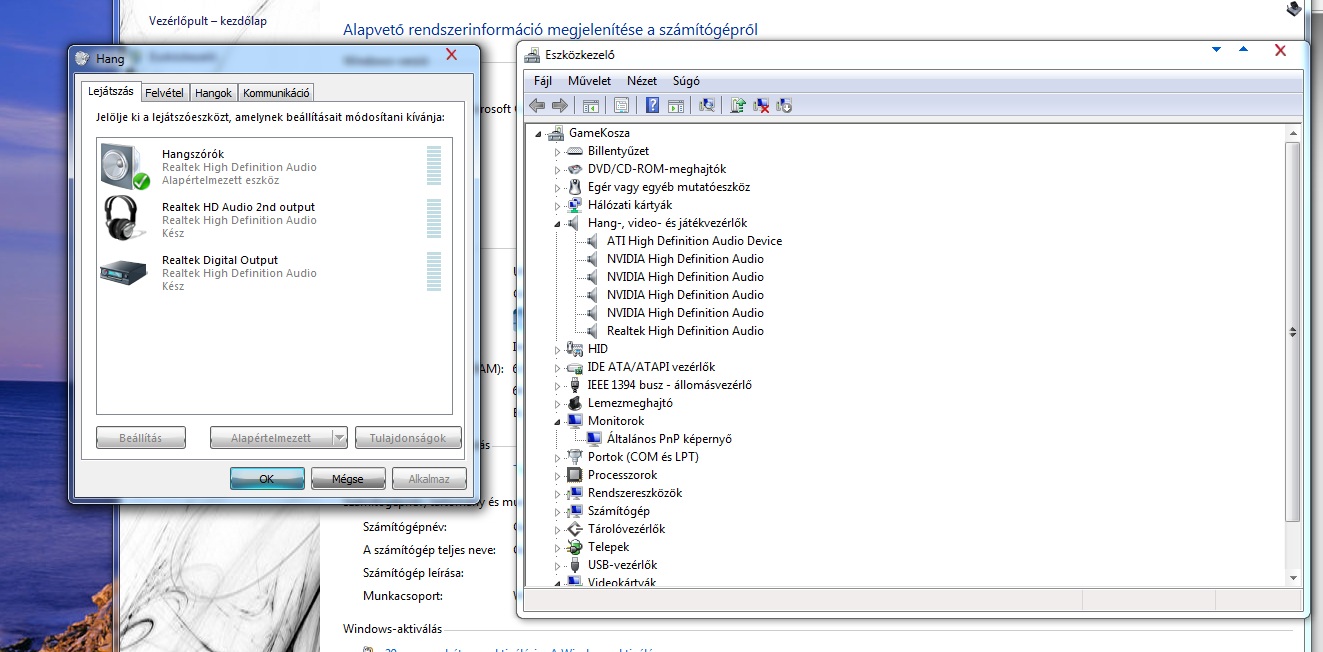The width and height of the screenshot is (1323, 652).
Task: Collapse the Monitorok category
Action: point(558,422)
